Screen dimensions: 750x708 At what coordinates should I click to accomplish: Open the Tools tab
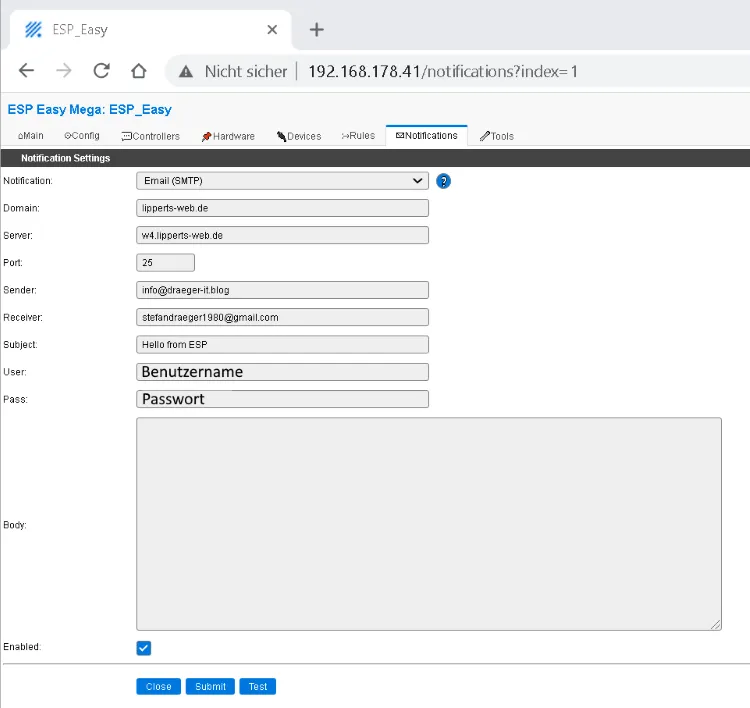(497, 136)
